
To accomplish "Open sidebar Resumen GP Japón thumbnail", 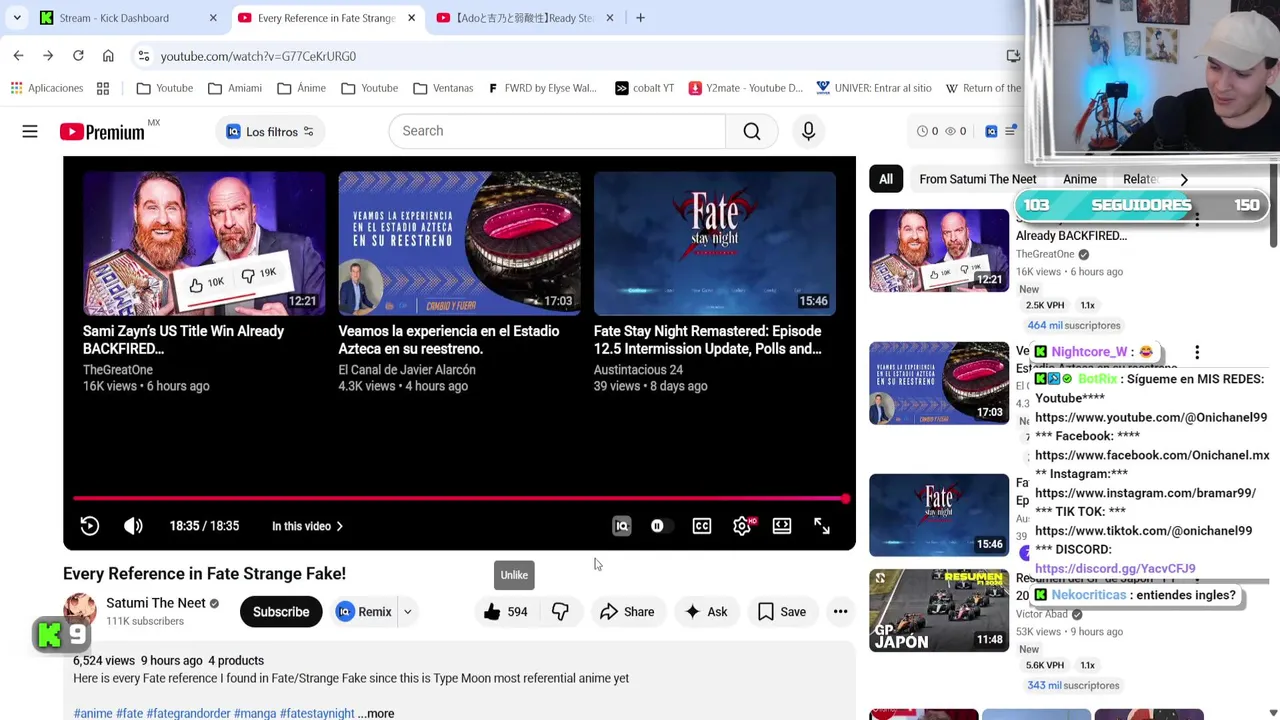I will point(939,611).
